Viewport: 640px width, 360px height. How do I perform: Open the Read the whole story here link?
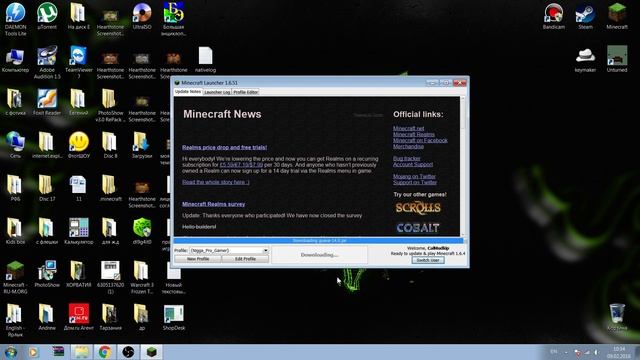point(216,182)
